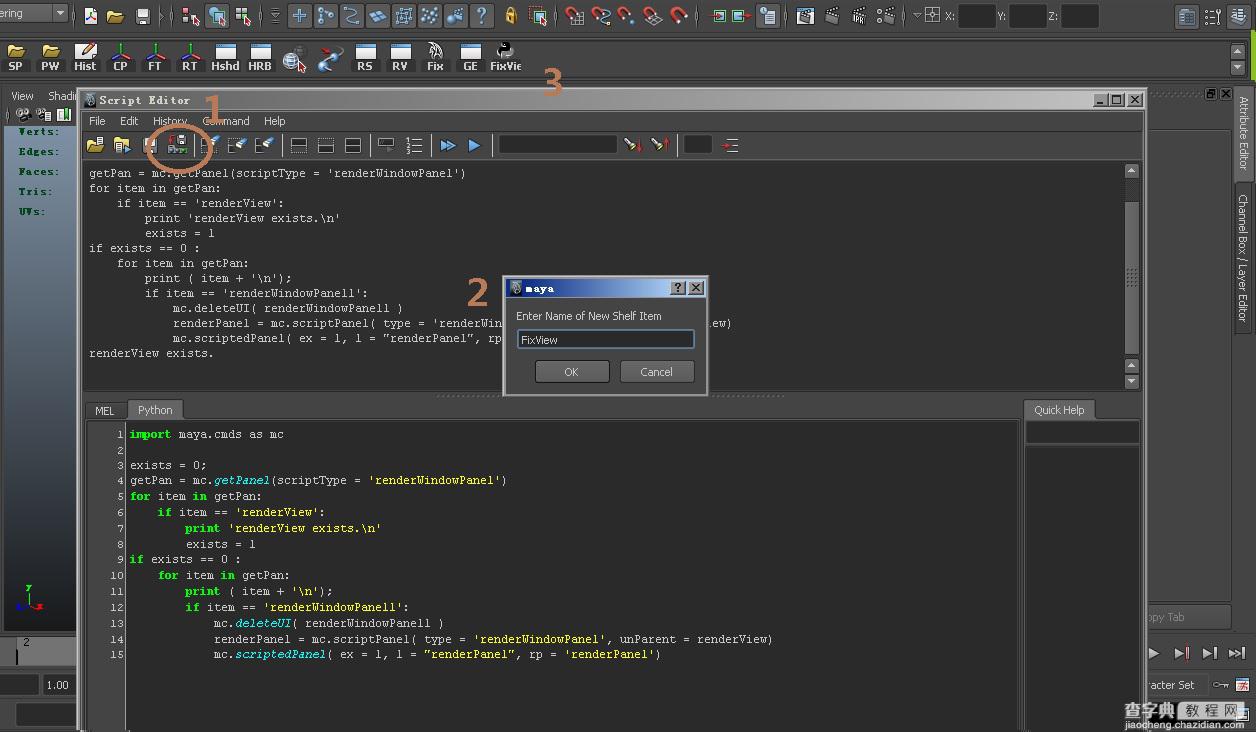Click the go to end playback button
This screenshot has height=732, width=1256.
(x=1237, y=653)
